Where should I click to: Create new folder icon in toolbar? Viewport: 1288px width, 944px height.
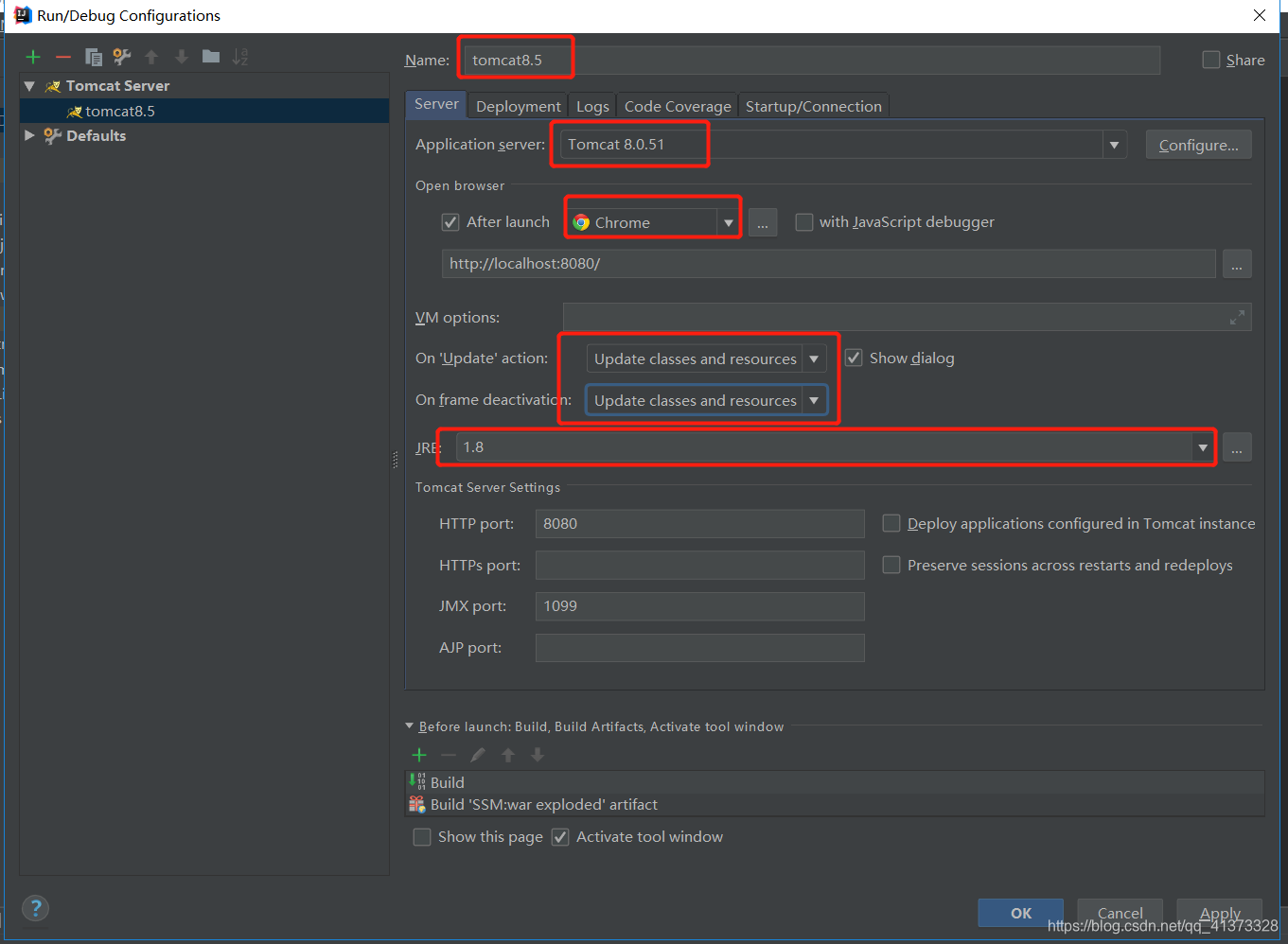tap(211, 57)
